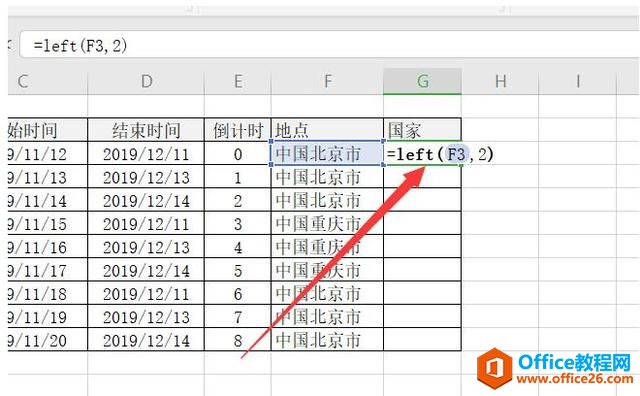640x396 pixels.
Task: Click the countdown cell showing 6
Action: pyautogui.click(x=238, y=293)
